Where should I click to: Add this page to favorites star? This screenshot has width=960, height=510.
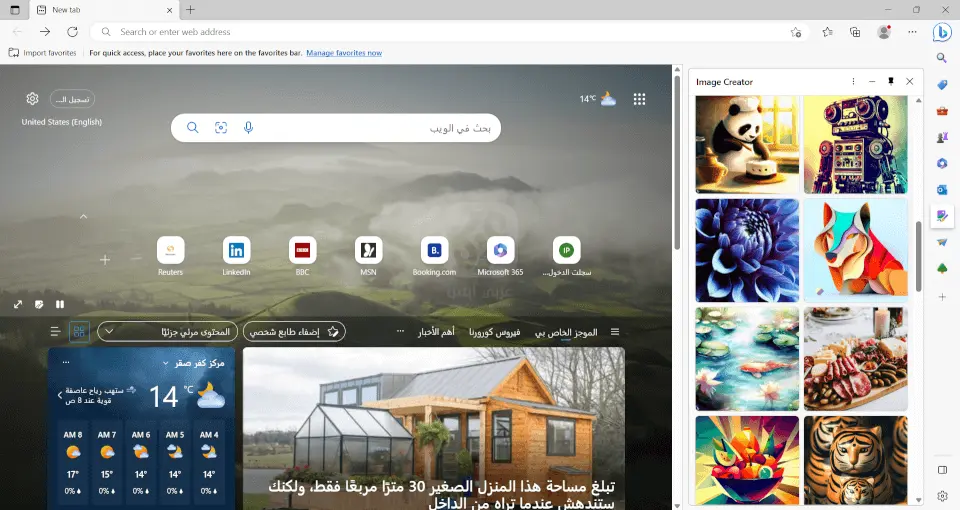(x=795, y=32)
